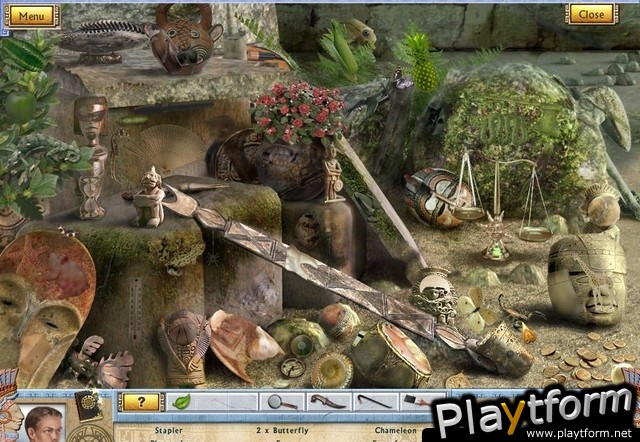This screenshot has height=442, width=640.
Task: Click the Close button
Action: click(x=591, y=15)
